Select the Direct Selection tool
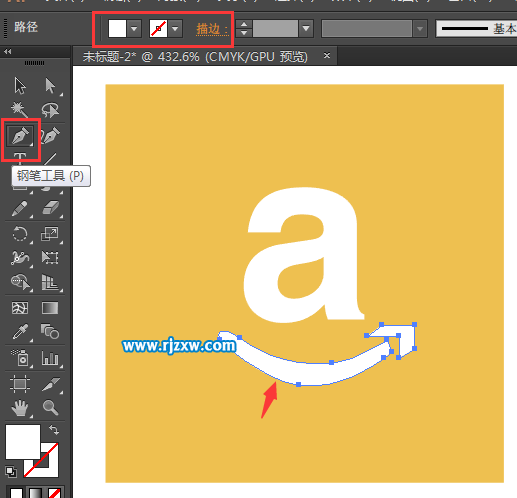Screen dimensions: 517x498 click(x=50, y=86)
